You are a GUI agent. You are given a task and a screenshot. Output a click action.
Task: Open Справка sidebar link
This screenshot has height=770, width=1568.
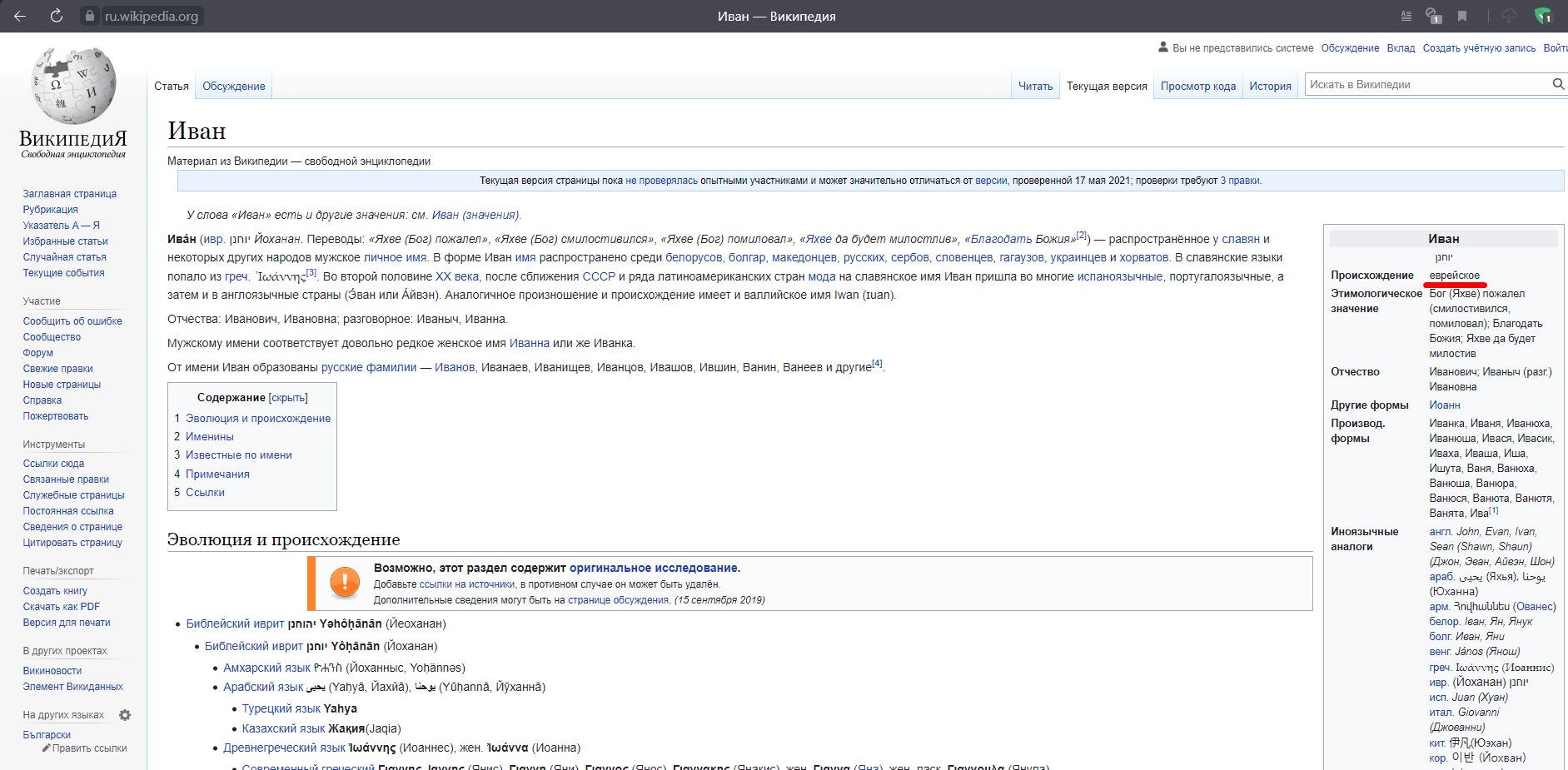tap(42, 400)
